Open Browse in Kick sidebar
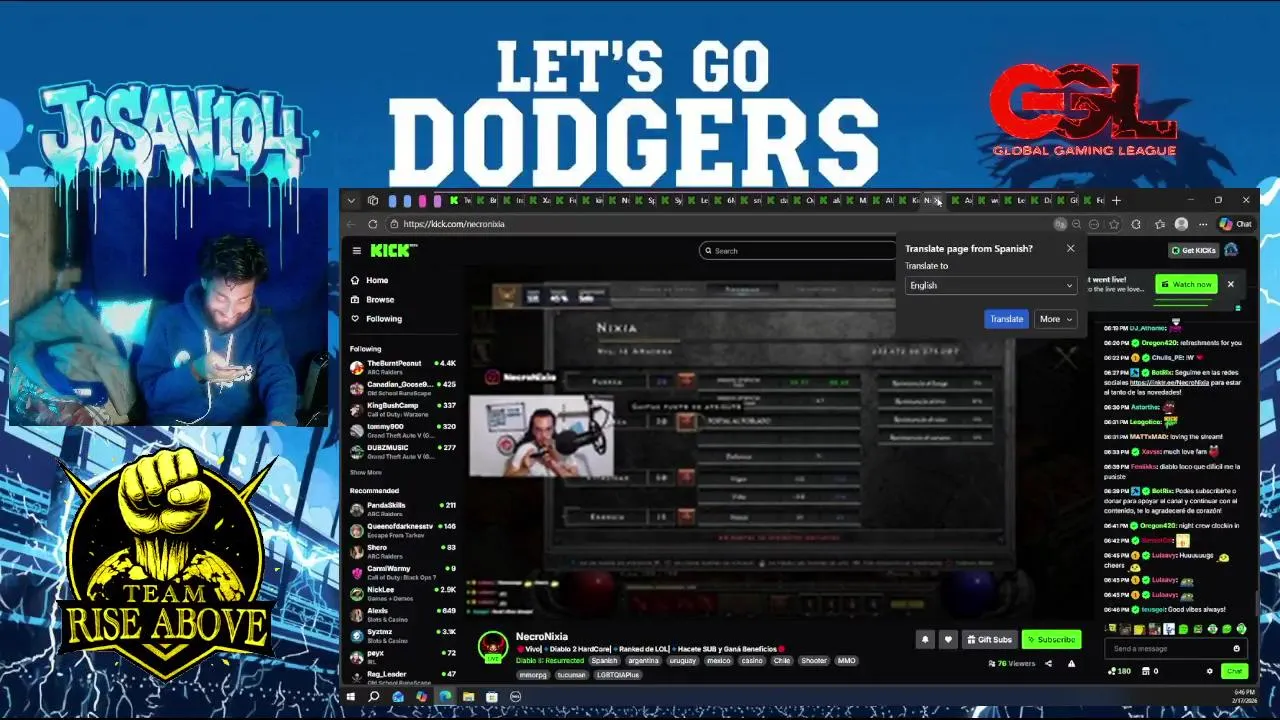The width and height of the screenshot is (1280, 720). (380, 299)
